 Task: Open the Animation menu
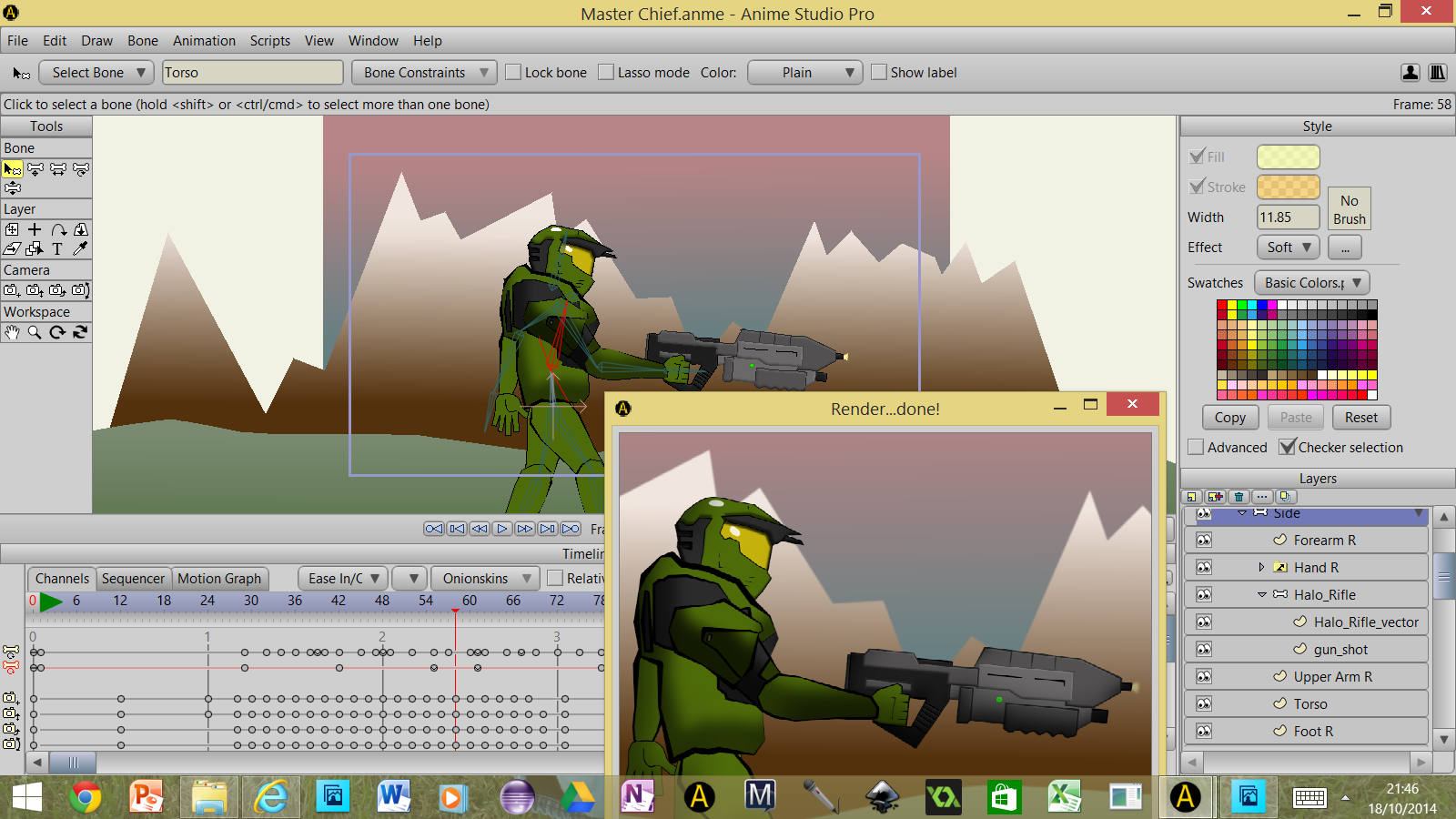204,41
